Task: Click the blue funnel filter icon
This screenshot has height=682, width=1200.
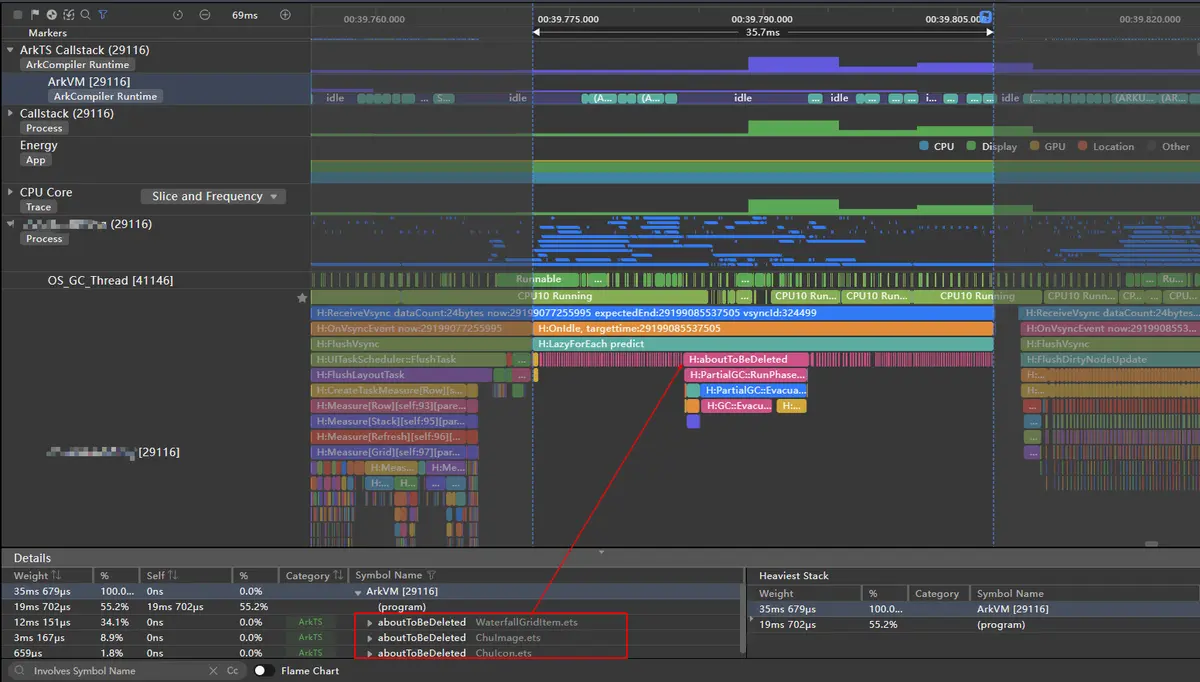Action: coord(103,15)
